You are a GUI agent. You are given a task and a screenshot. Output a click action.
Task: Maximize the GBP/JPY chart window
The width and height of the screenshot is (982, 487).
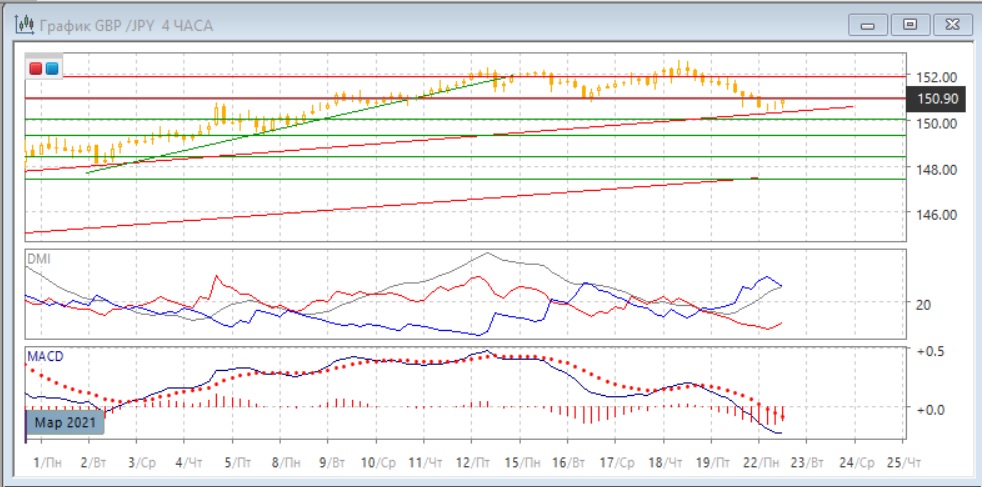[910, 24]
